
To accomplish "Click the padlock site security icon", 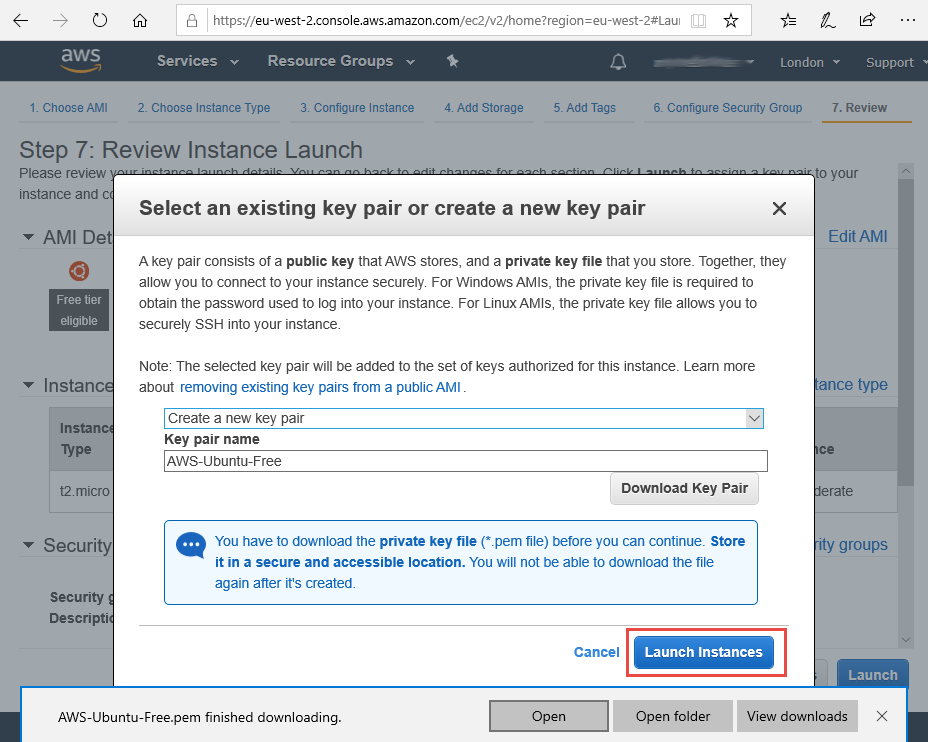I will coord(192,21).
